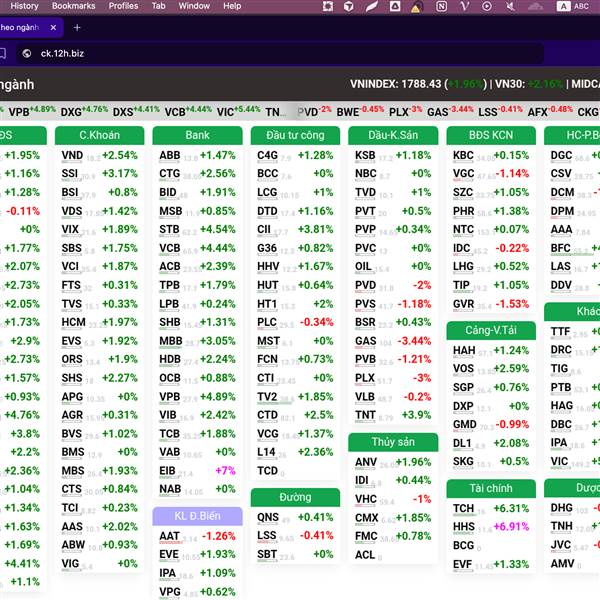The height and width of the screenshot is (600, 600).
Task: Open a new browser tab with plus
Action: (77, 28)
